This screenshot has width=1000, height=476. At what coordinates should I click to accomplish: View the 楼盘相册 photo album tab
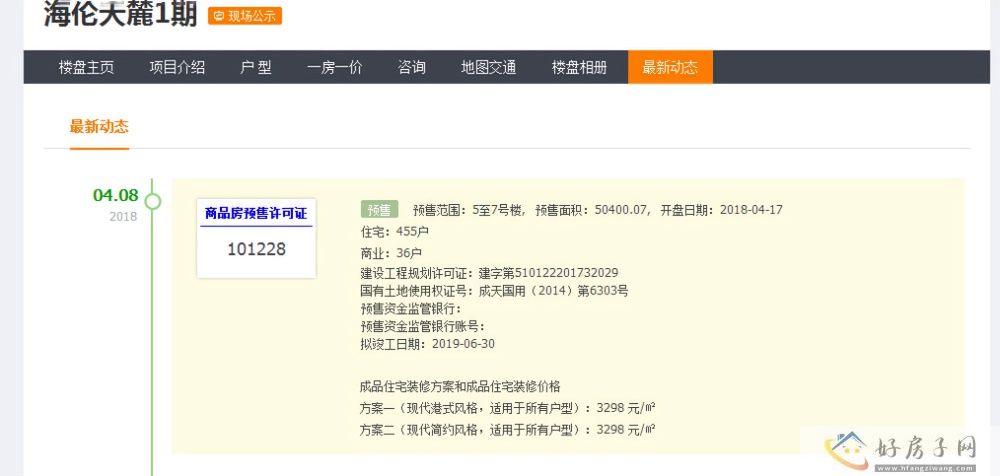(x=579, y=68)
